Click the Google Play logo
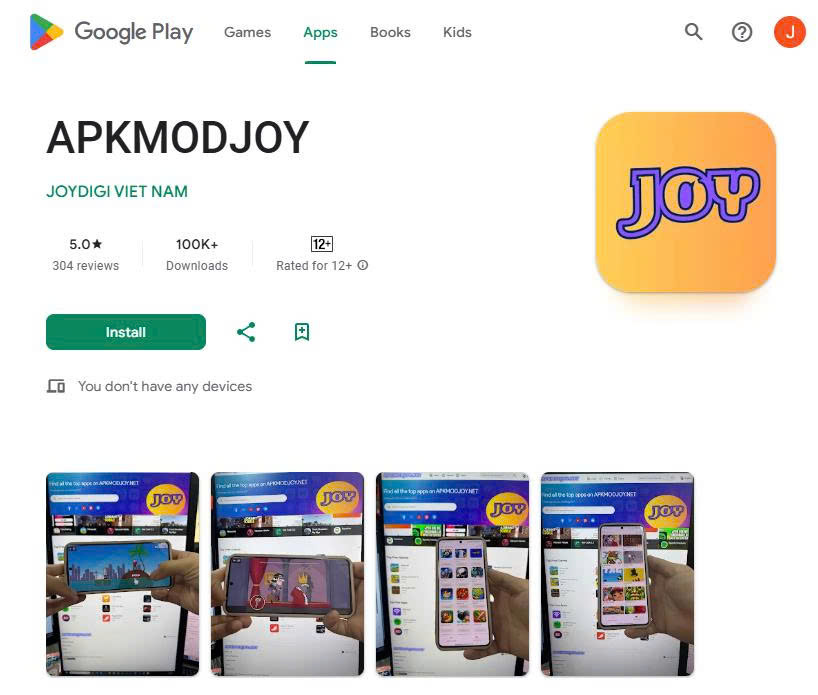818x695 pixels. 111,32
